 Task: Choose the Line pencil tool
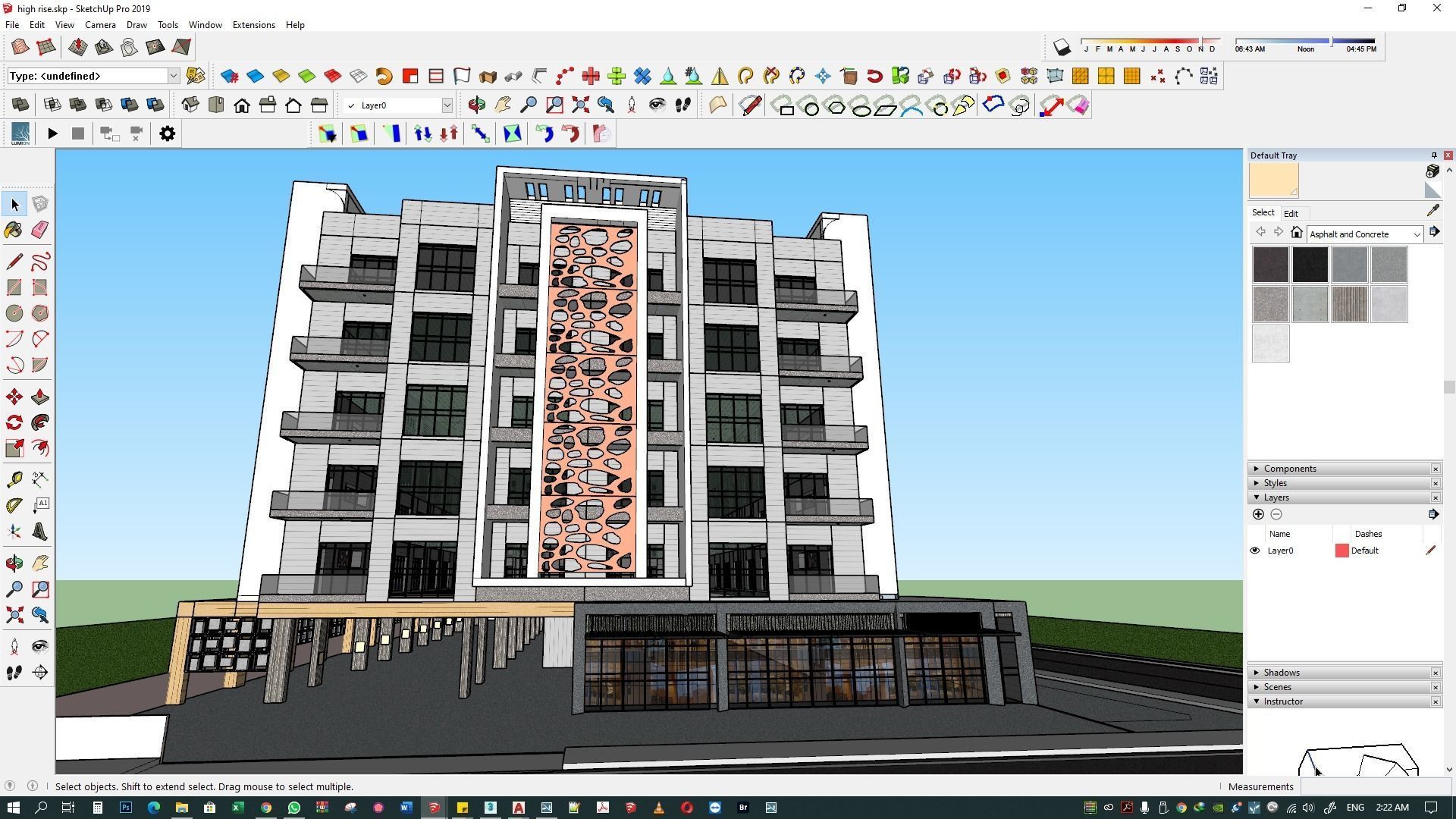pyautogui.click(x=14, y=262)
